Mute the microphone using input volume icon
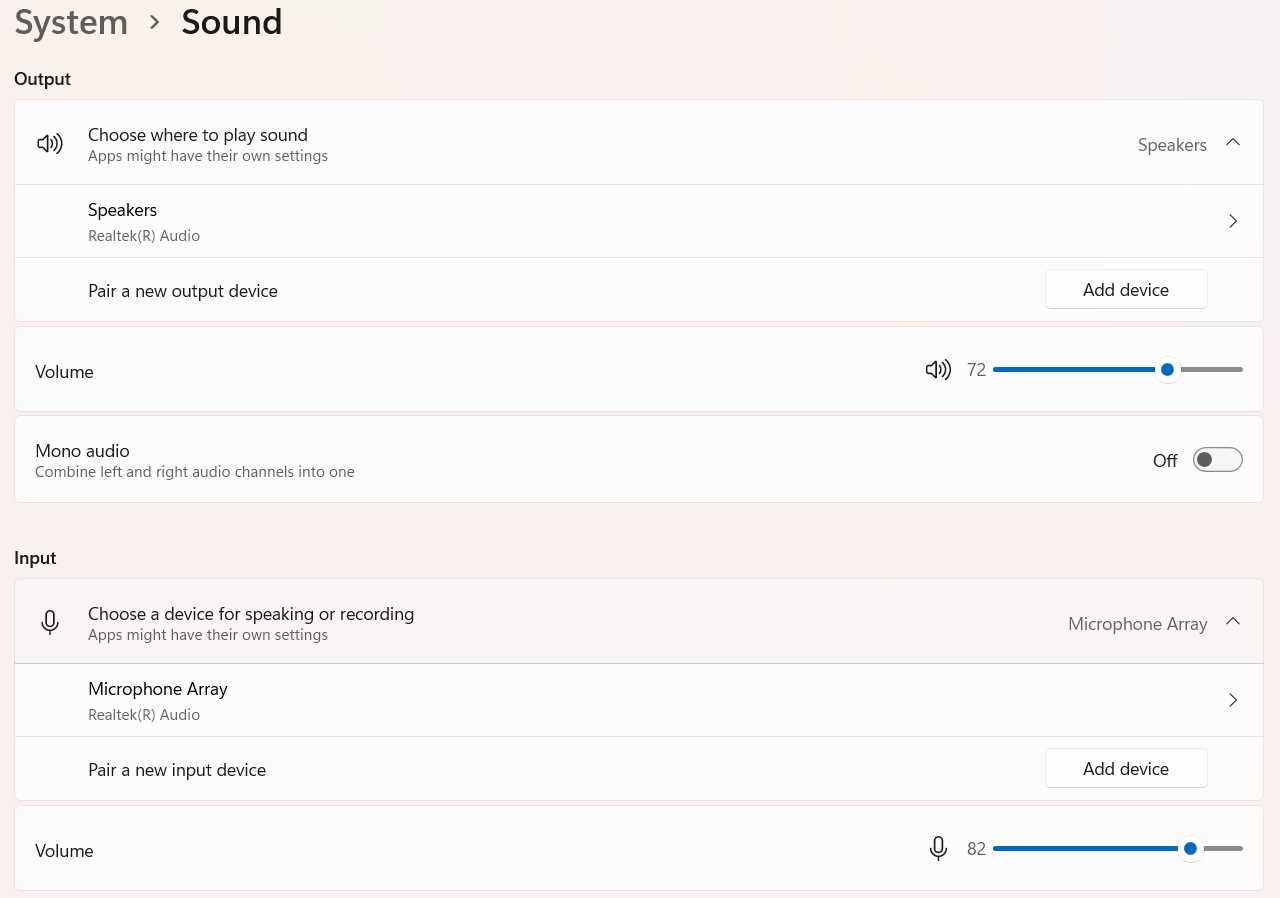 click(938, 849)
